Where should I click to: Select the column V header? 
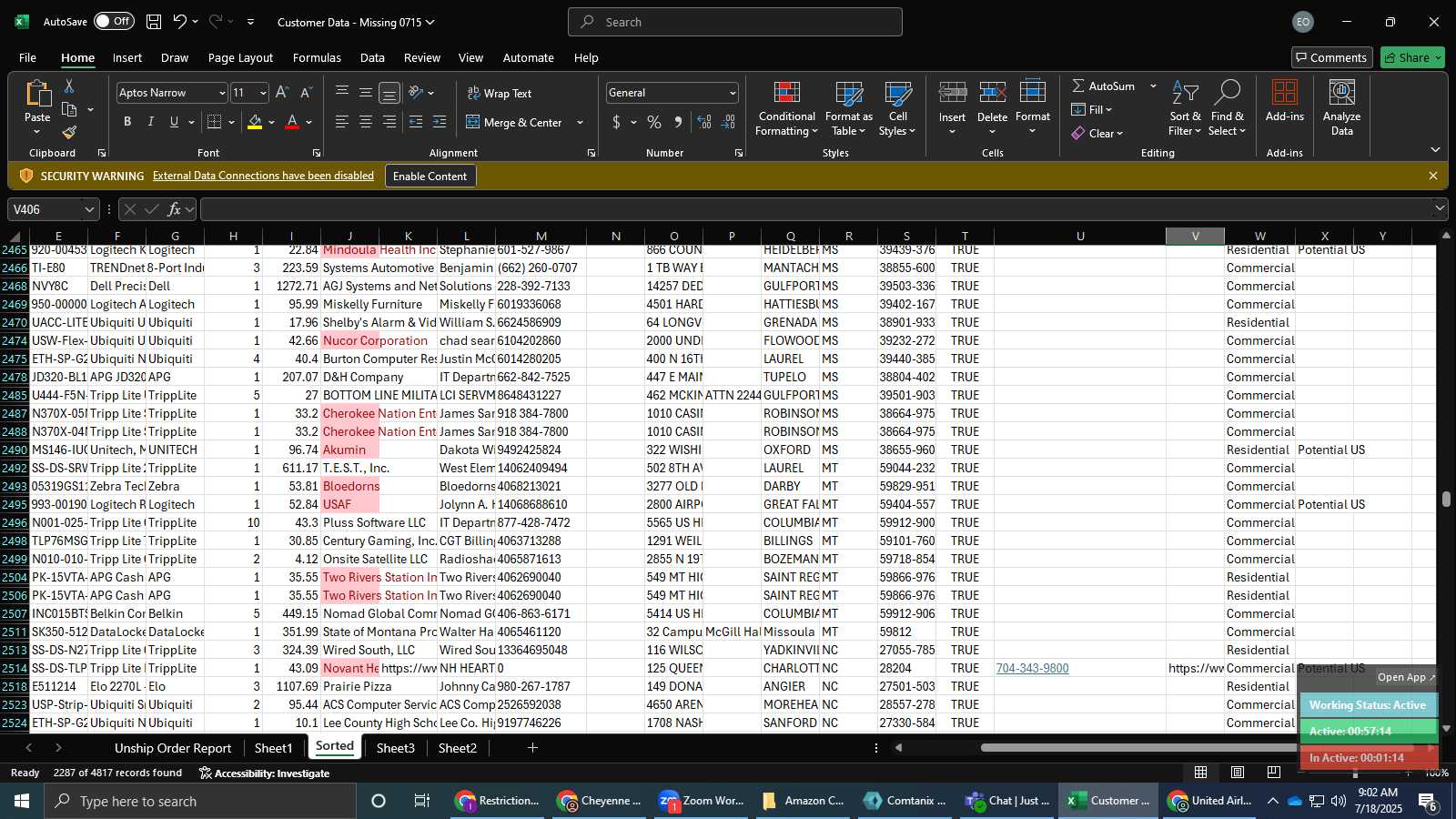tap(1195, 236)
